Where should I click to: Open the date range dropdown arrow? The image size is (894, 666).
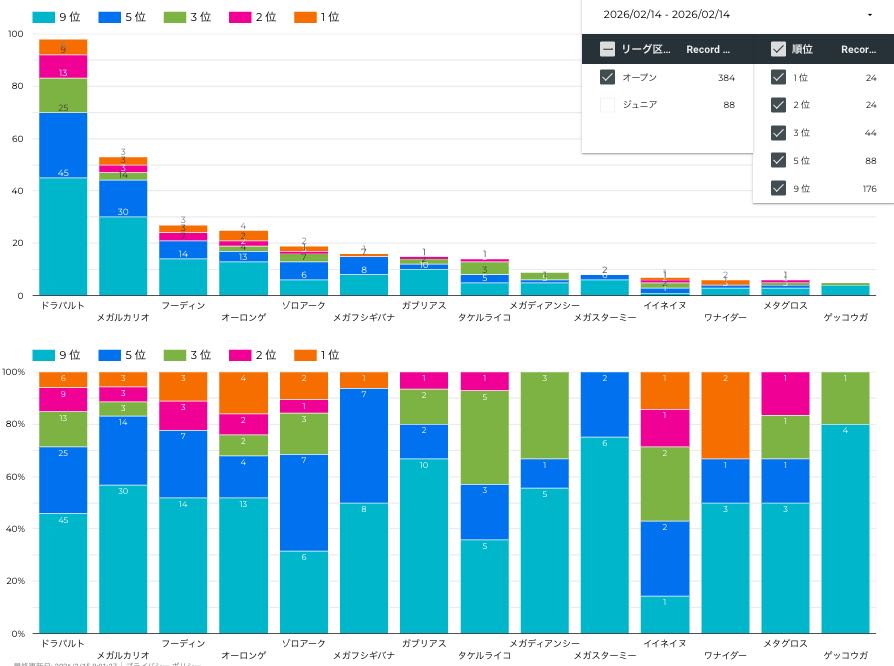tap(869, 15)
